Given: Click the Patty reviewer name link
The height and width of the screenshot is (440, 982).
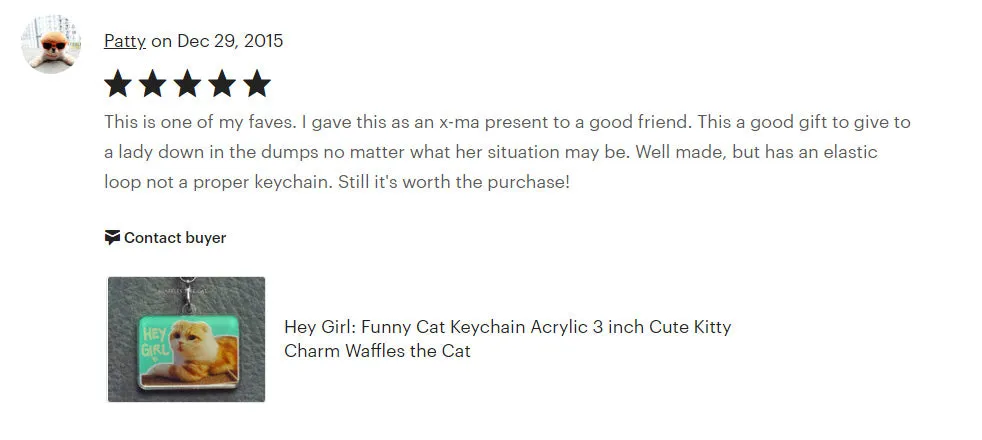Looking at the screenshot, I should point(125,41).
